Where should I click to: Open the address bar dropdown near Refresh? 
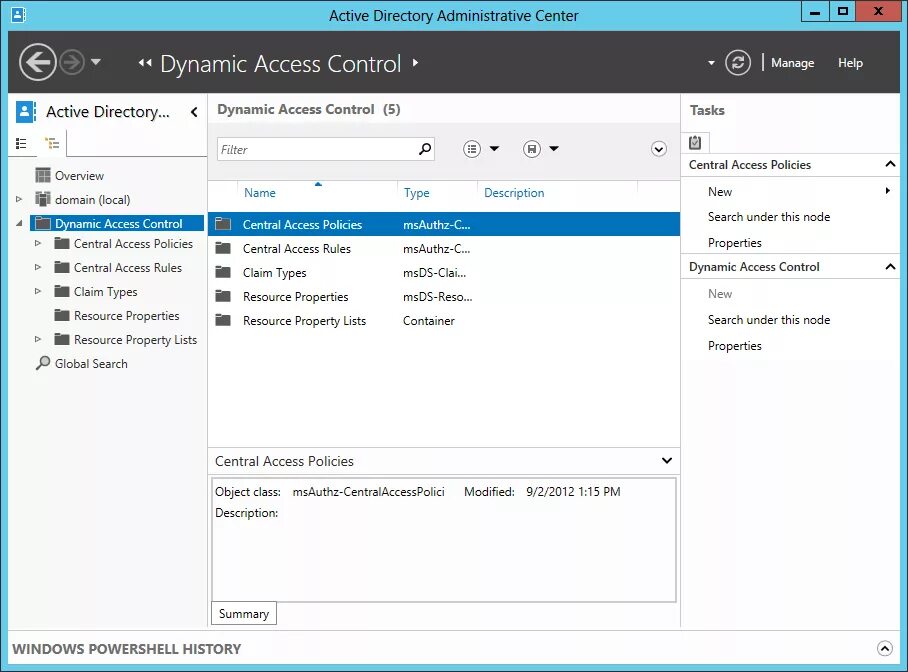[x=711, y=63]
